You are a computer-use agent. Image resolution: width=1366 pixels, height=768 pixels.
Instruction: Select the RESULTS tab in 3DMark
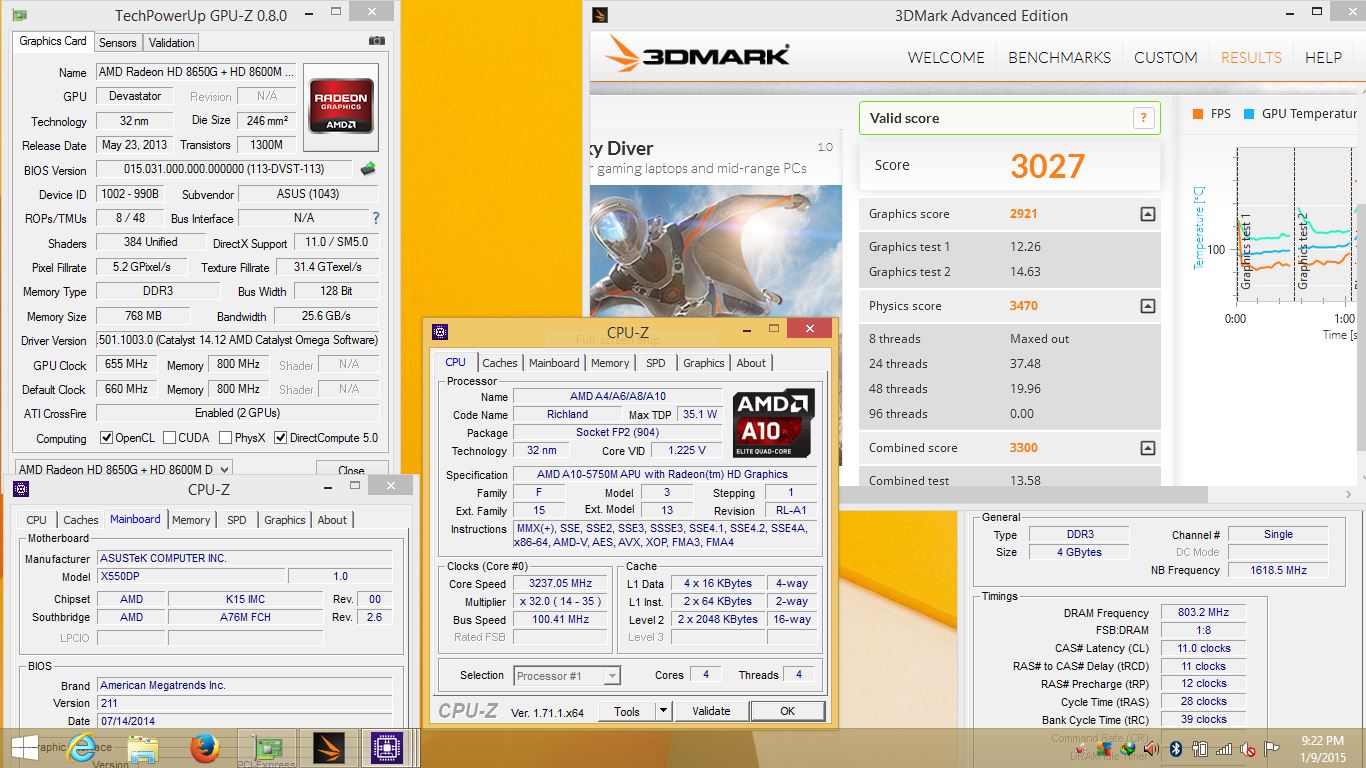tap(1251, 57)
